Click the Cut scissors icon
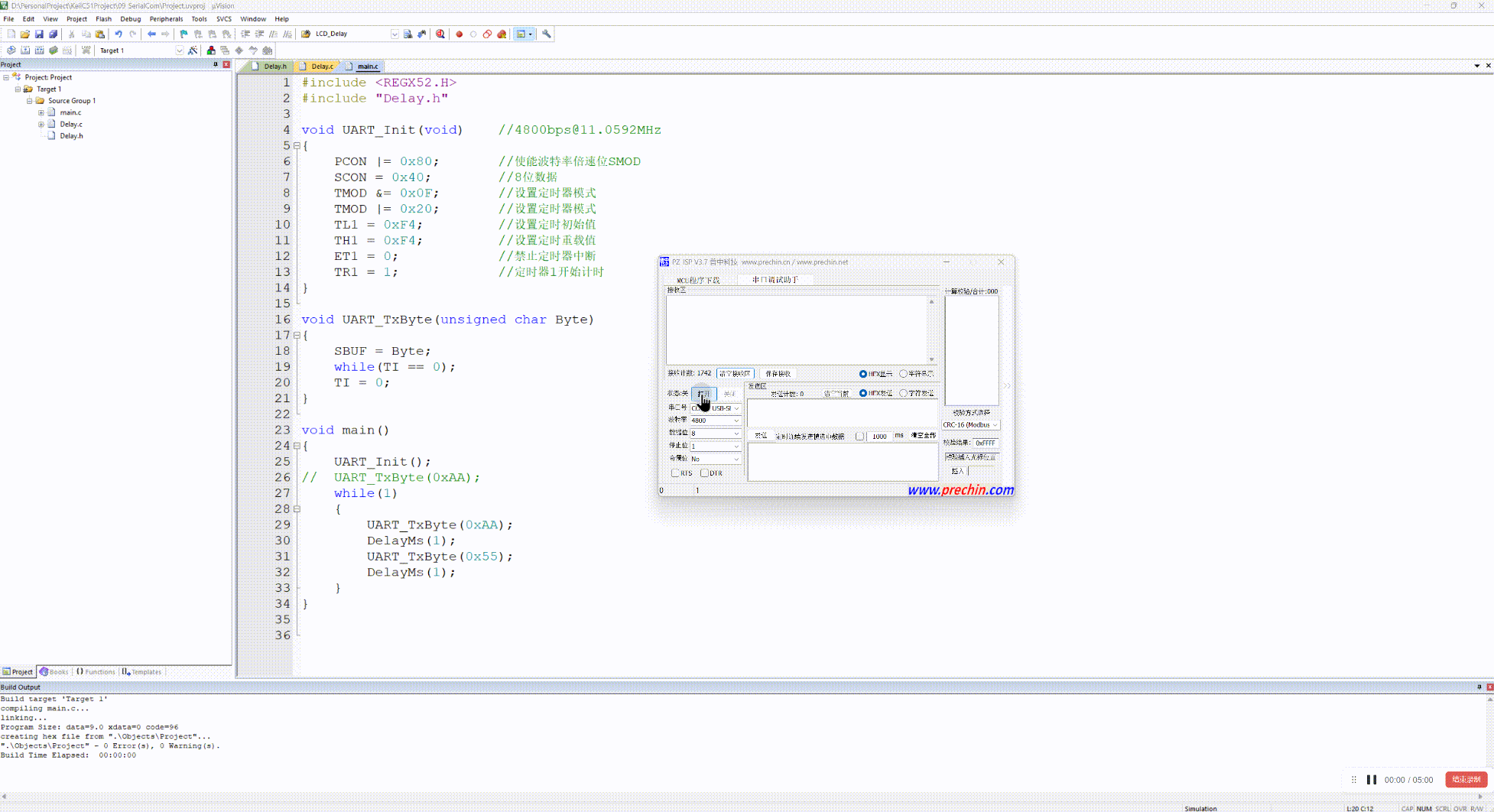The height and width of the screenshot is (812, 1494). [x=72, y=34]
